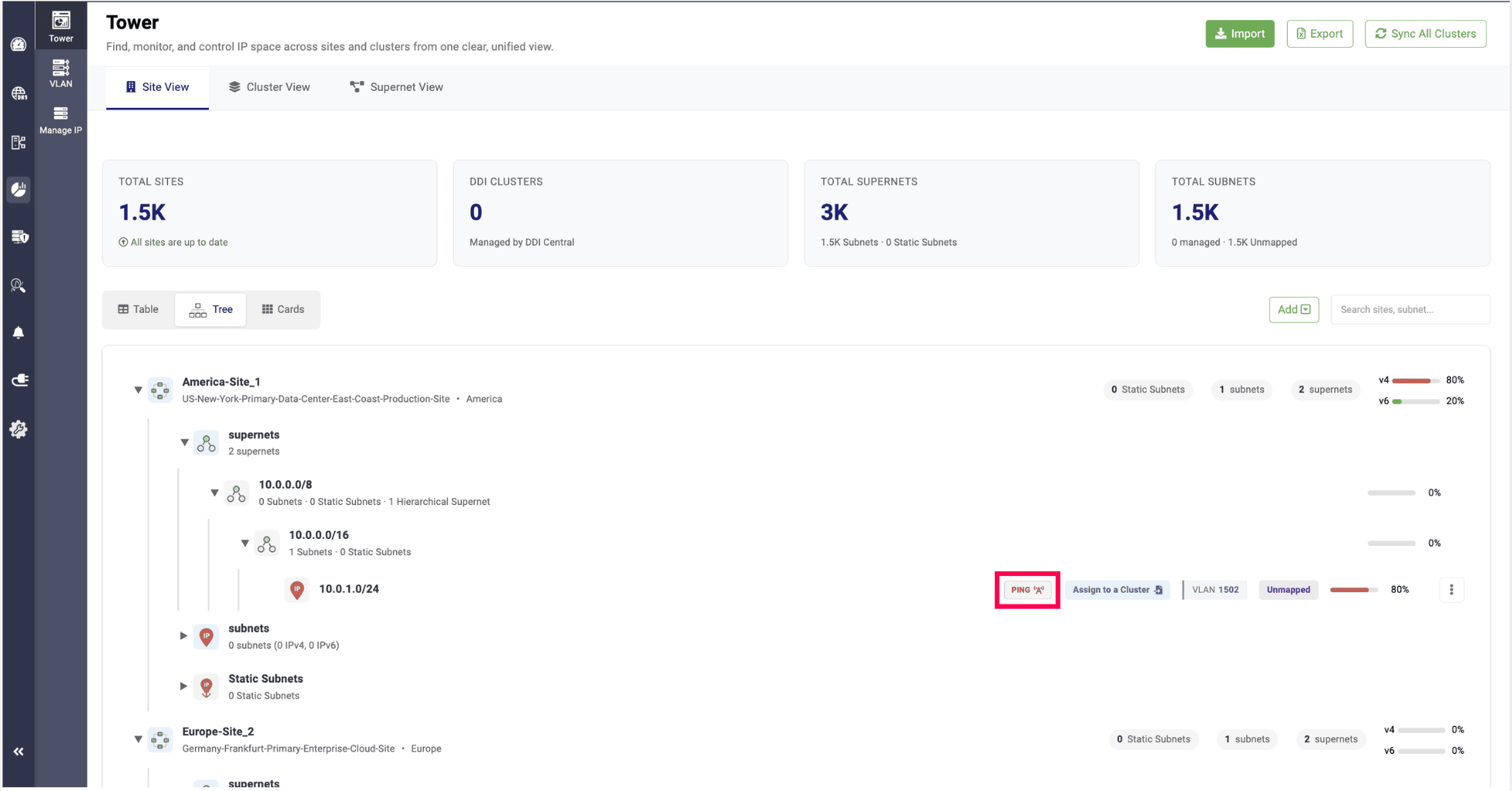Open the Supernet View tab
The width and height of the screenshot is (1512, 791).
click(396, 87)
